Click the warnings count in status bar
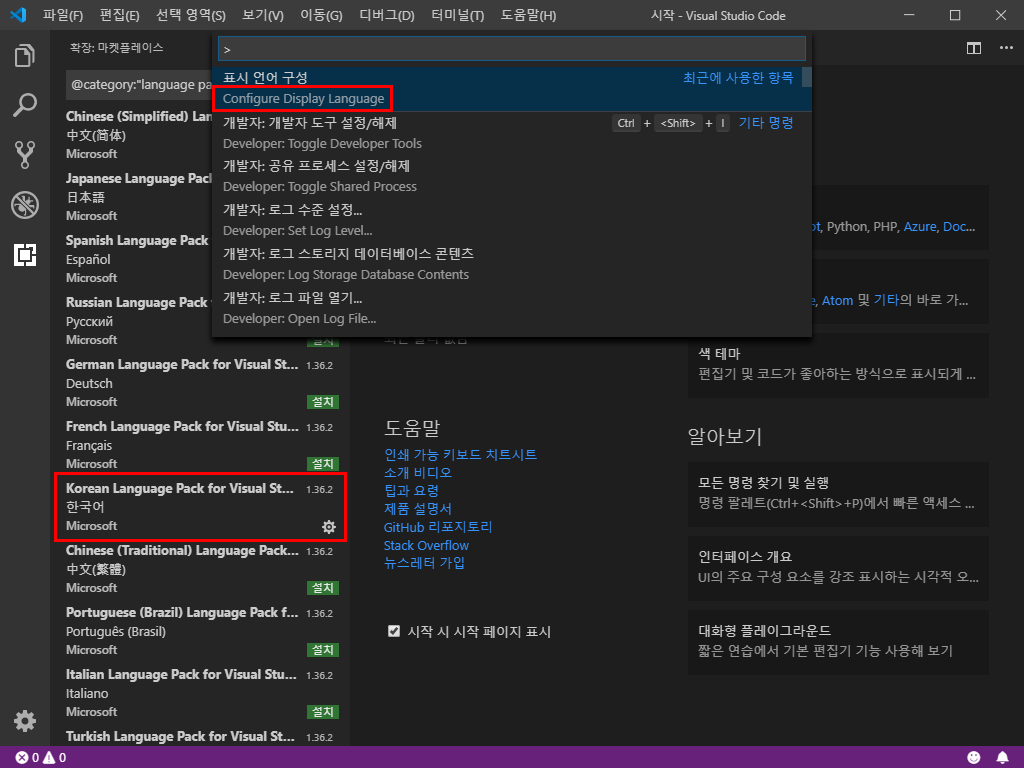Image resolution: width=1024 pixels, height=768 pixels. tap(54, 758)
